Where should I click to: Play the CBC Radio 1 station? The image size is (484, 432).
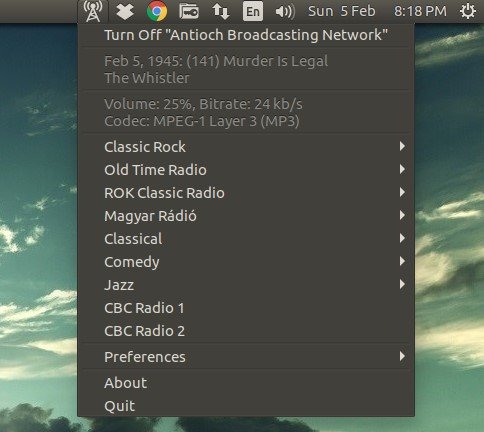tap(246, 308)
